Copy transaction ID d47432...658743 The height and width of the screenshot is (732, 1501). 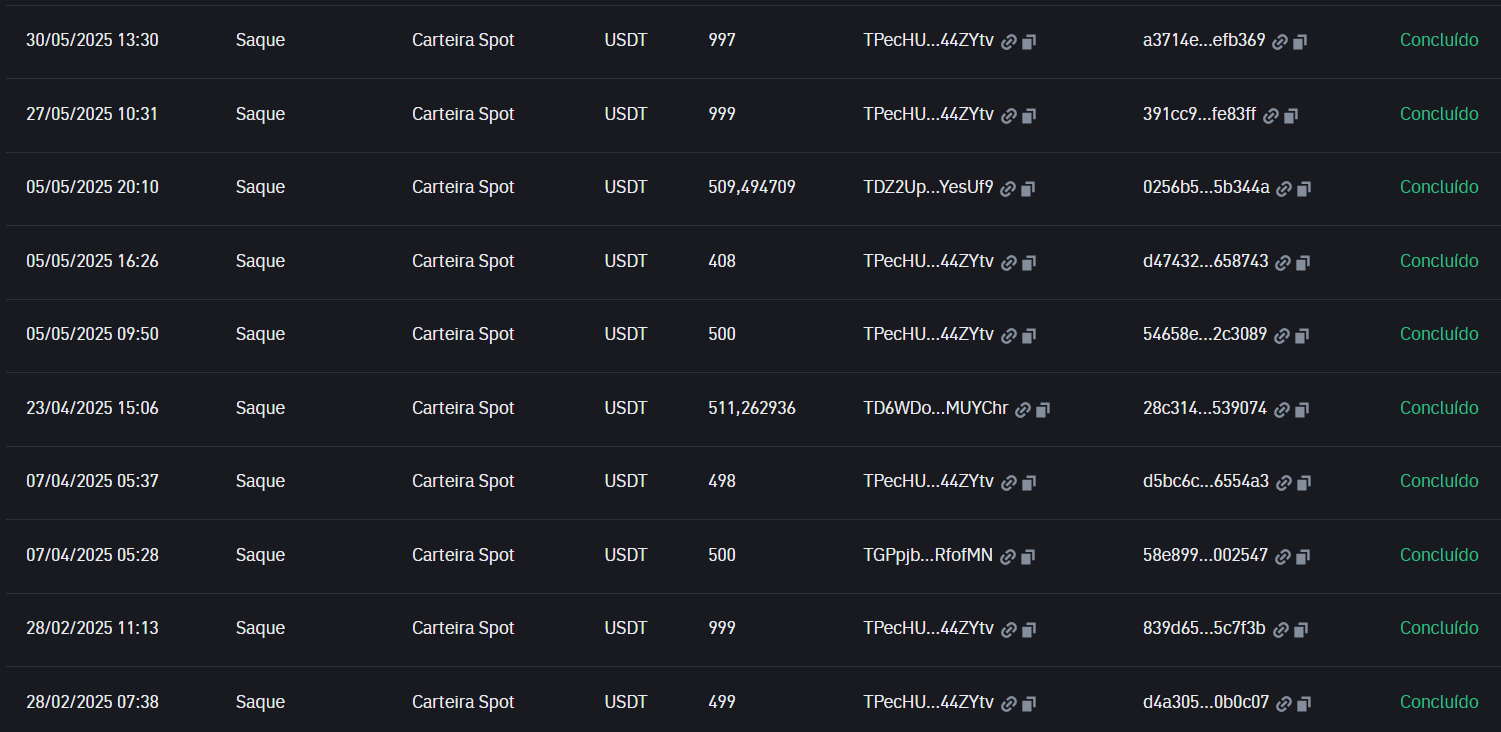tap(1302, 263)
